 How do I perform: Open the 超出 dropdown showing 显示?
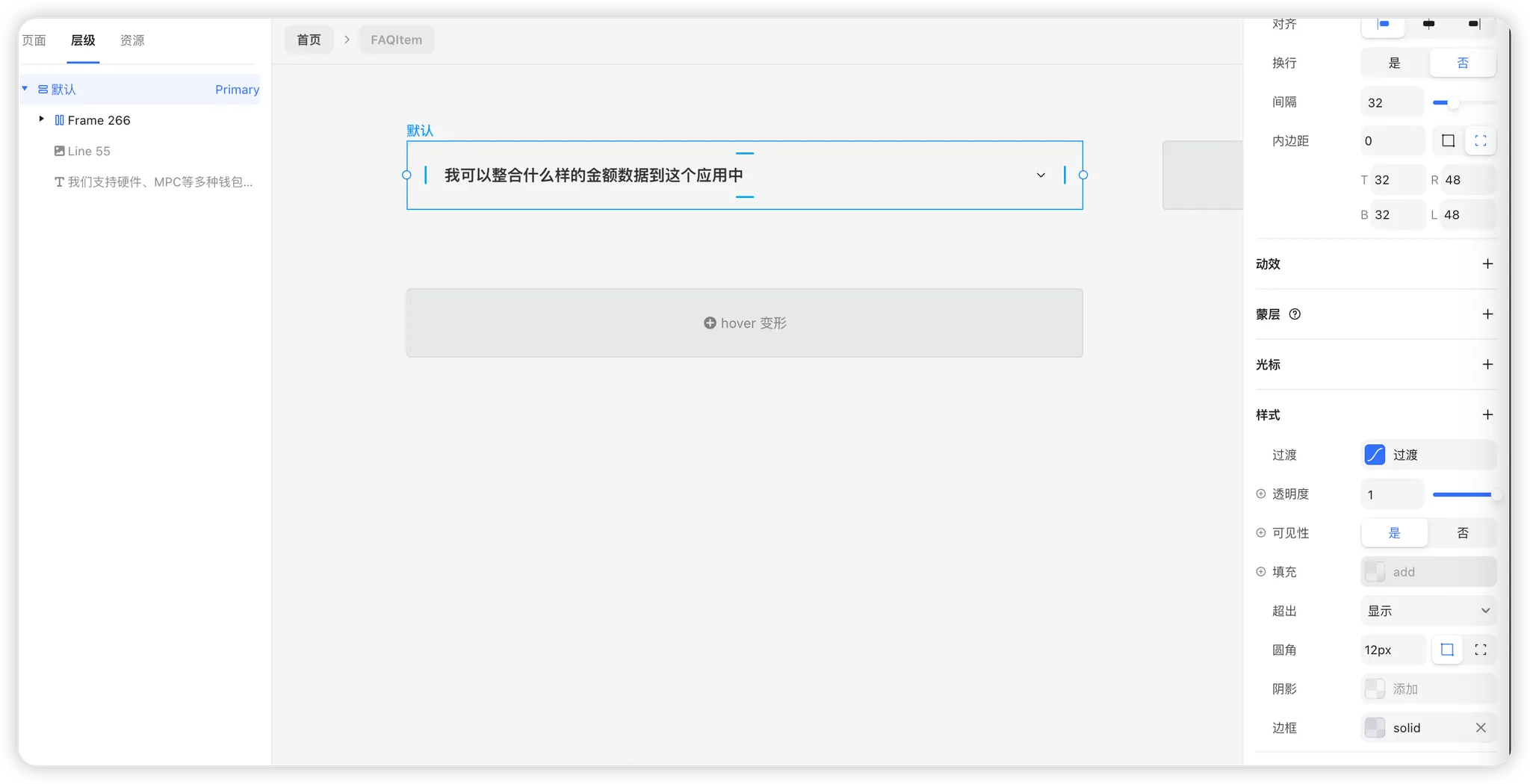click(1428, 611)
